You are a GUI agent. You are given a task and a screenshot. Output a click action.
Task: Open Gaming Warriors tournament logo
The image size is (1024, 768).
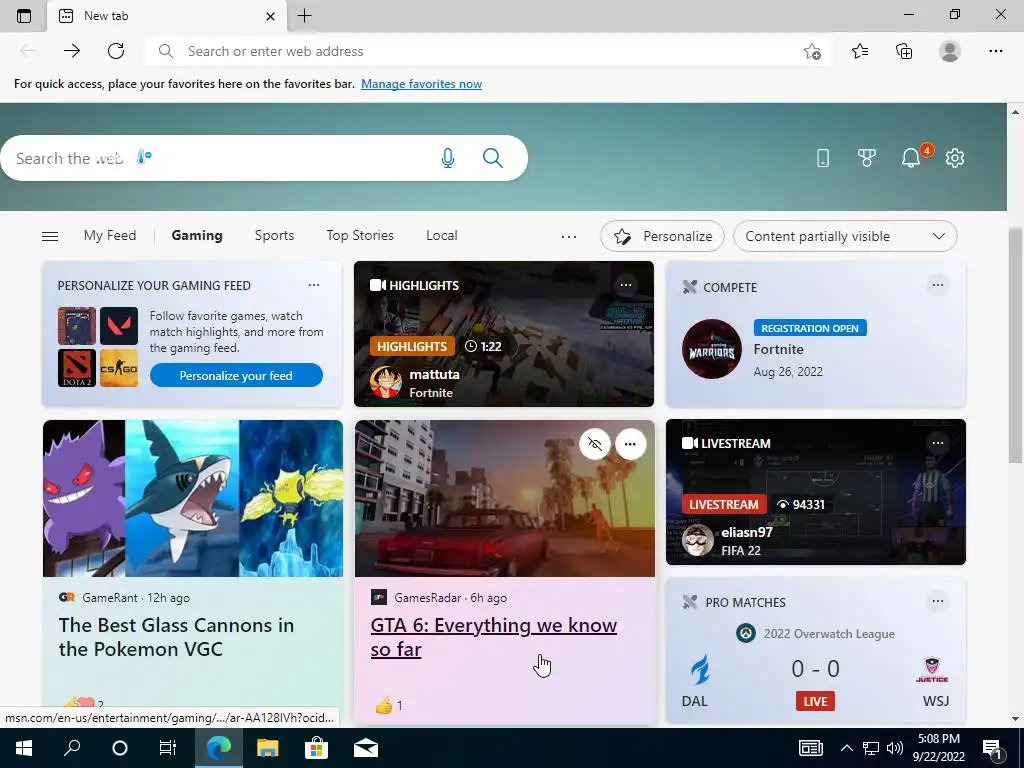coord(712,349)
